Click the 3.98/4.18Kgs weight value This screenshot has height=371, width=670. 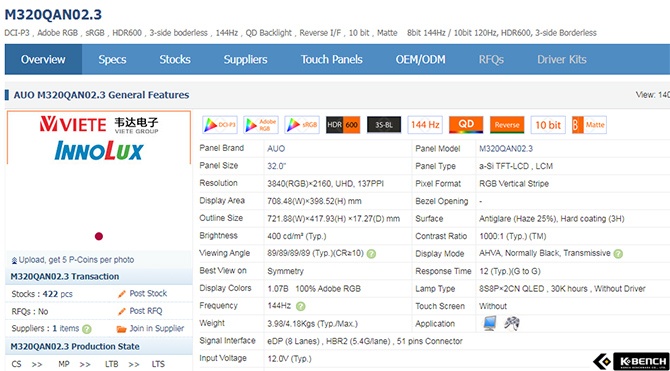tap(312, 324)
